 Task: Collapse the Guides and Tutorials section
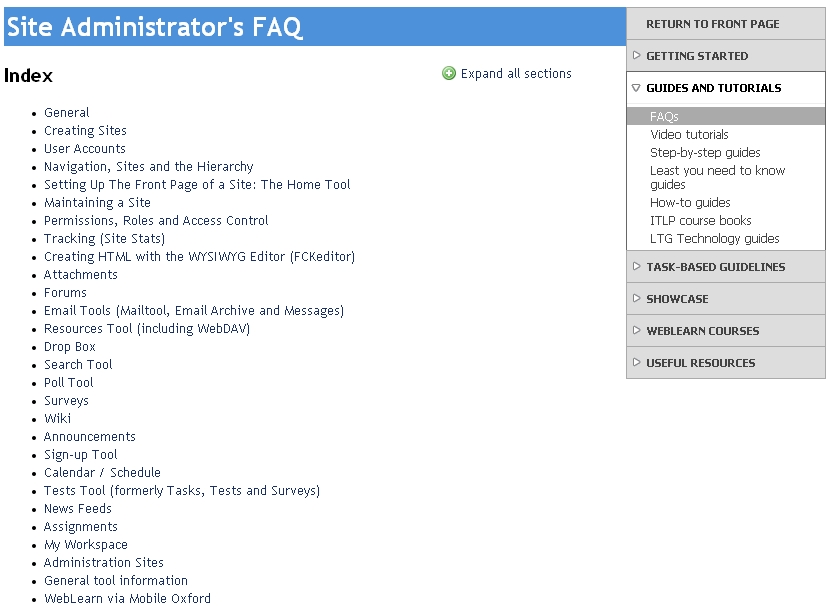pos(713,88)
